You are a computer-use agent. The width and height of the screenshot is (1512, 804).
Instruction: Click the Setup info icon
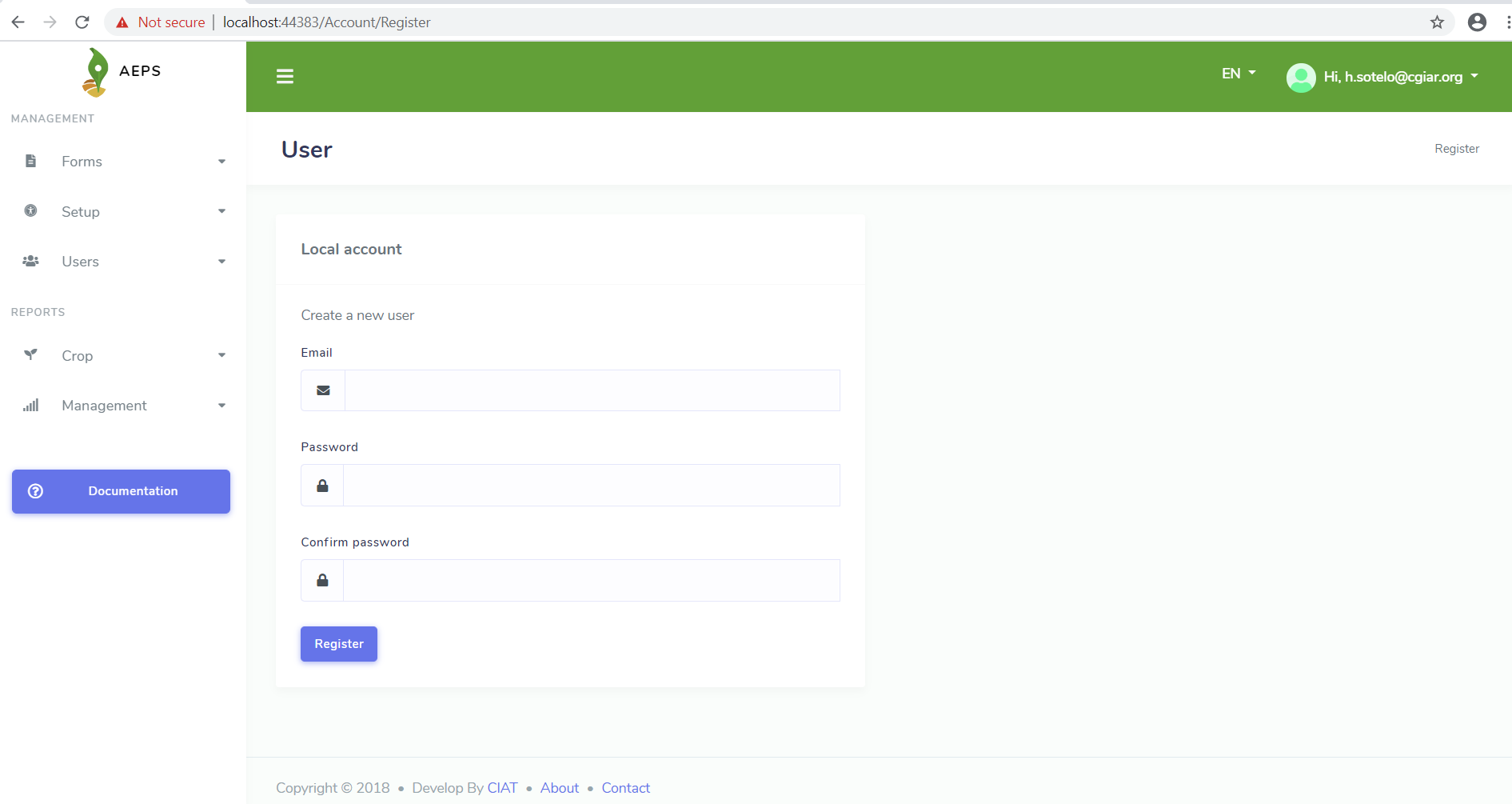(30, 210)
